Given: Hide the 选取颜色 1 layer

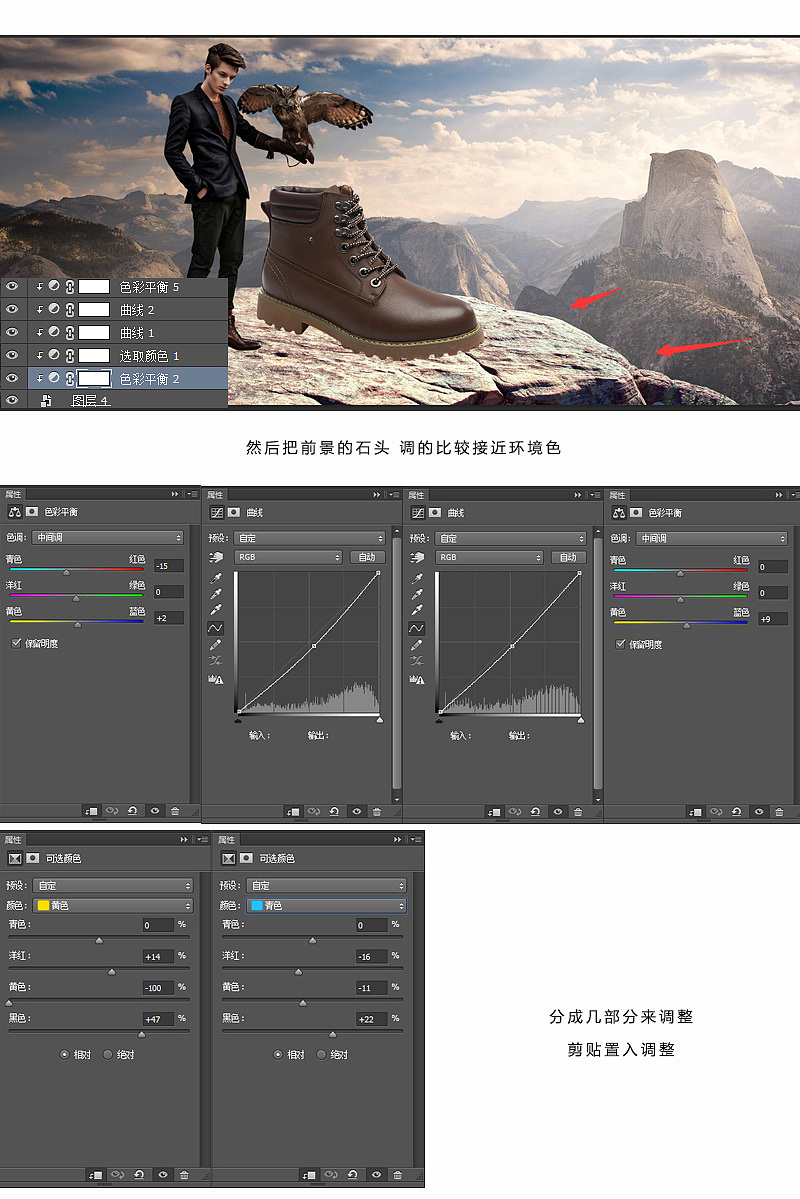Looking at the screenshot, I should coord(11,356).
